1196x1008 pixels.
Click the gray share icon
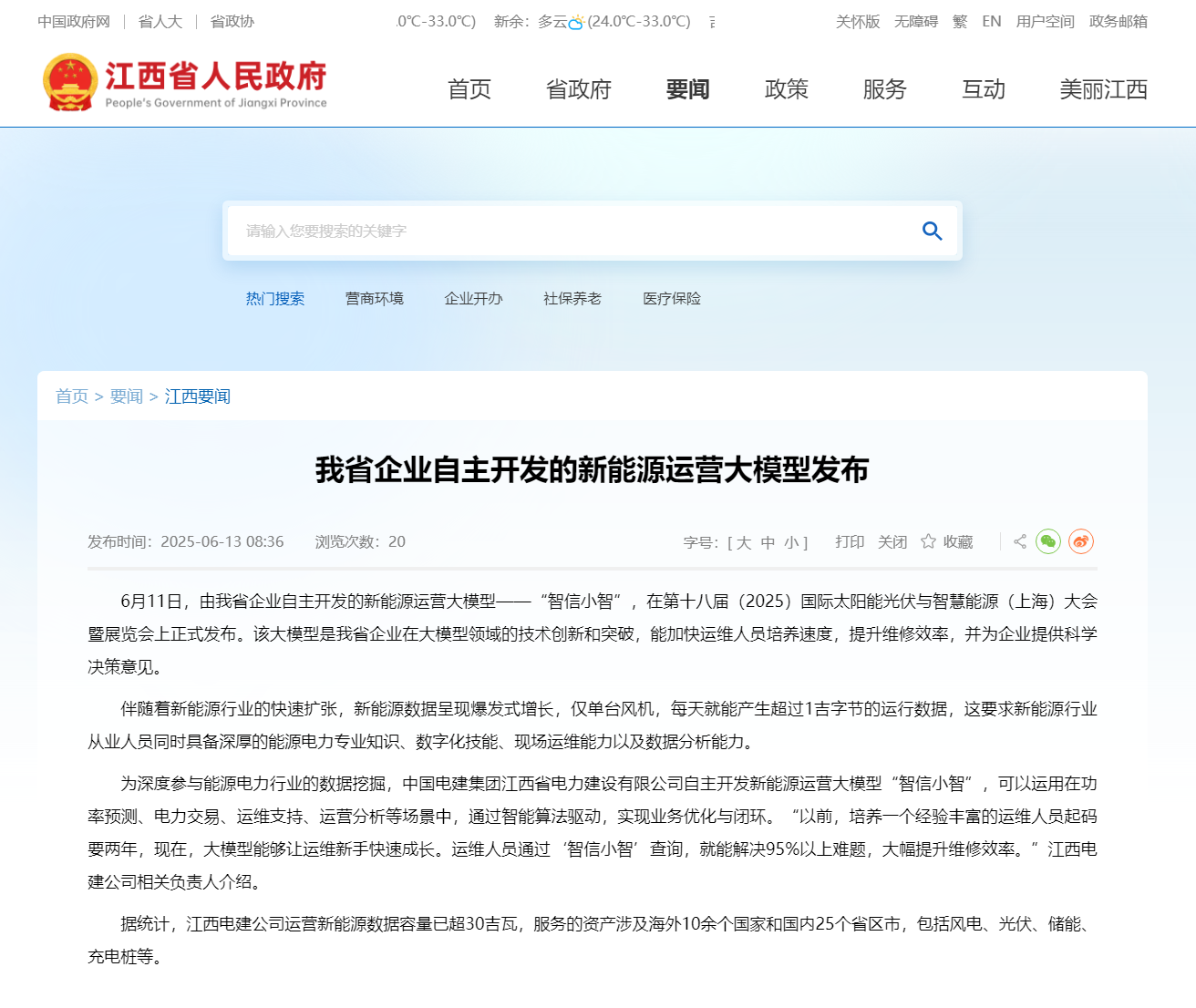pyautogui.click(x=1020, y=541)
